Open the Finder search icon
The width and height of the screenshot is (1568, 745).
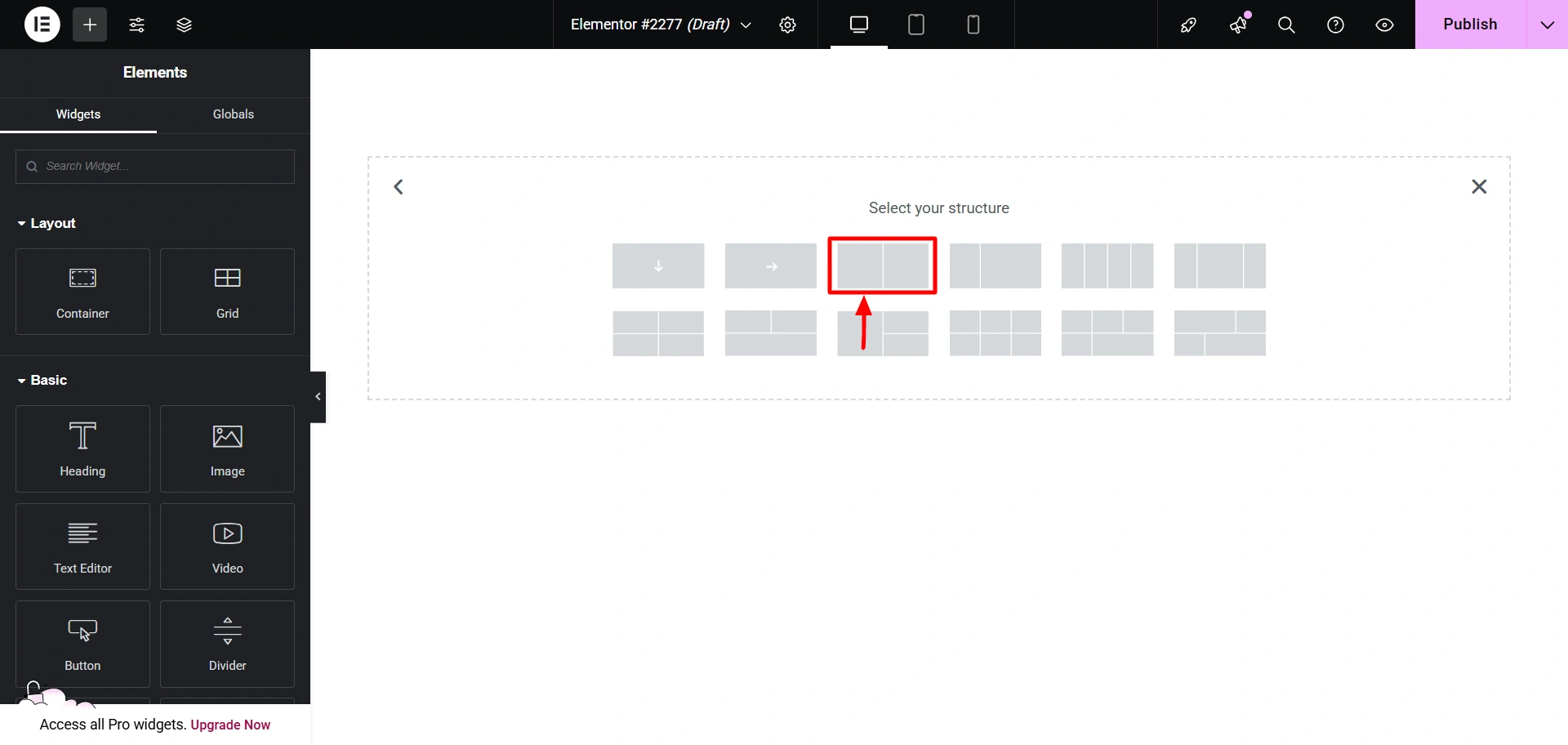click(x=1286, y=25)
